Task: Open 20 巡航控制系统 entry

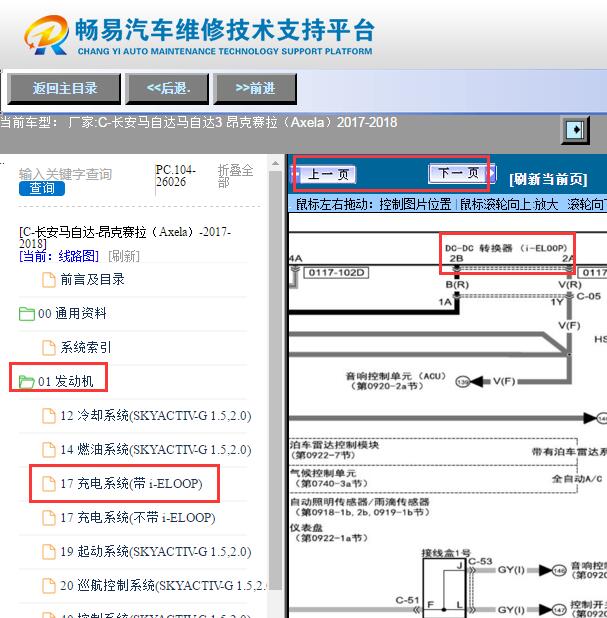Action: [x=164, y=585]
